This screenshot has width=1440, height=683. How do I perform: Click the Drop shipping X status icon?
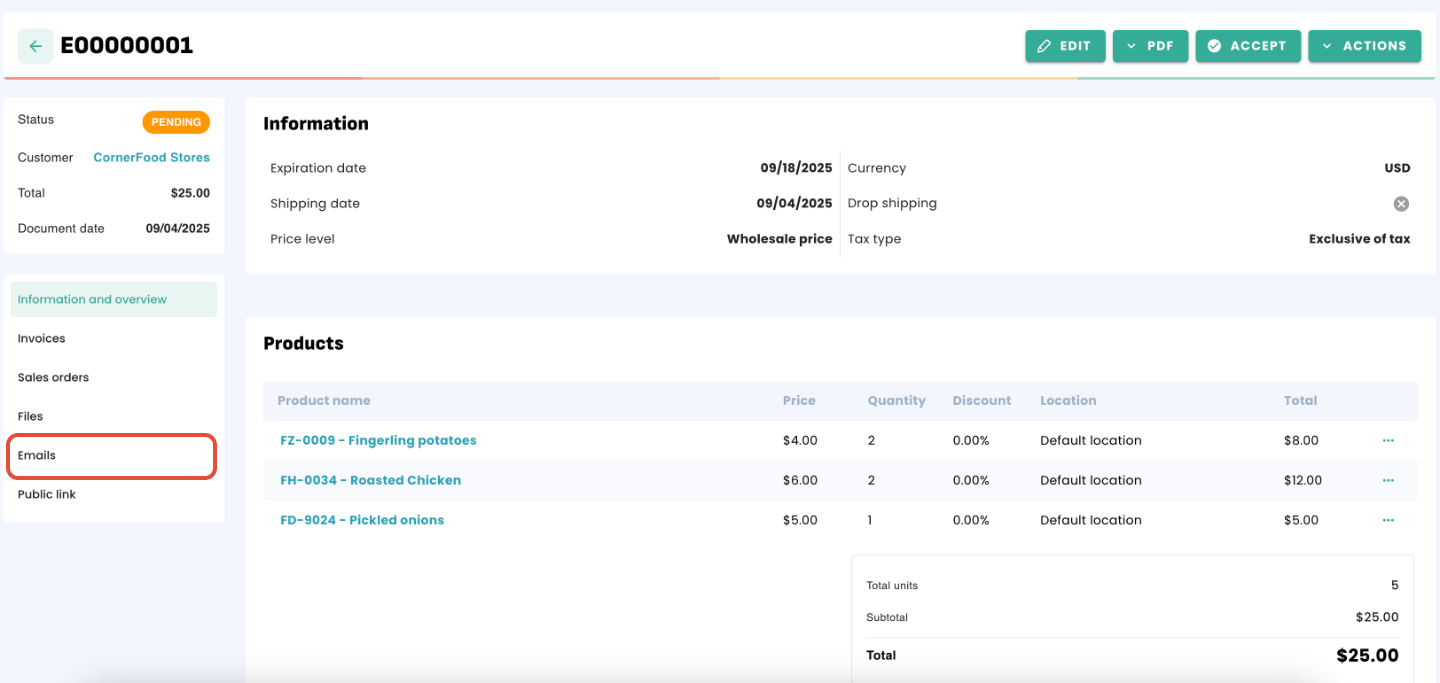pyautogui.click(x=1401, y=204)
